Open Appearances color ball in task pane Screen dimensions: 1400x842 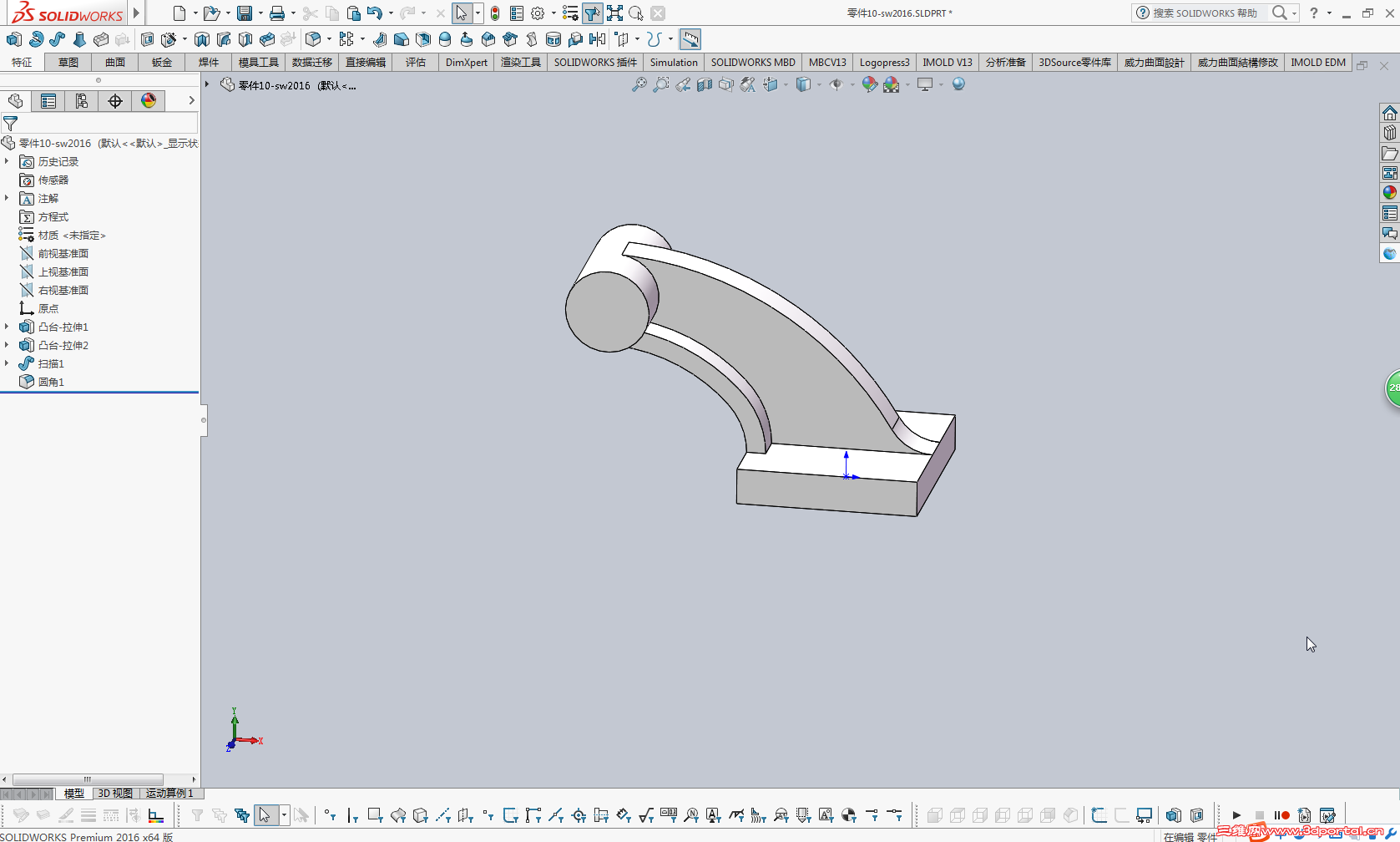1390,193
